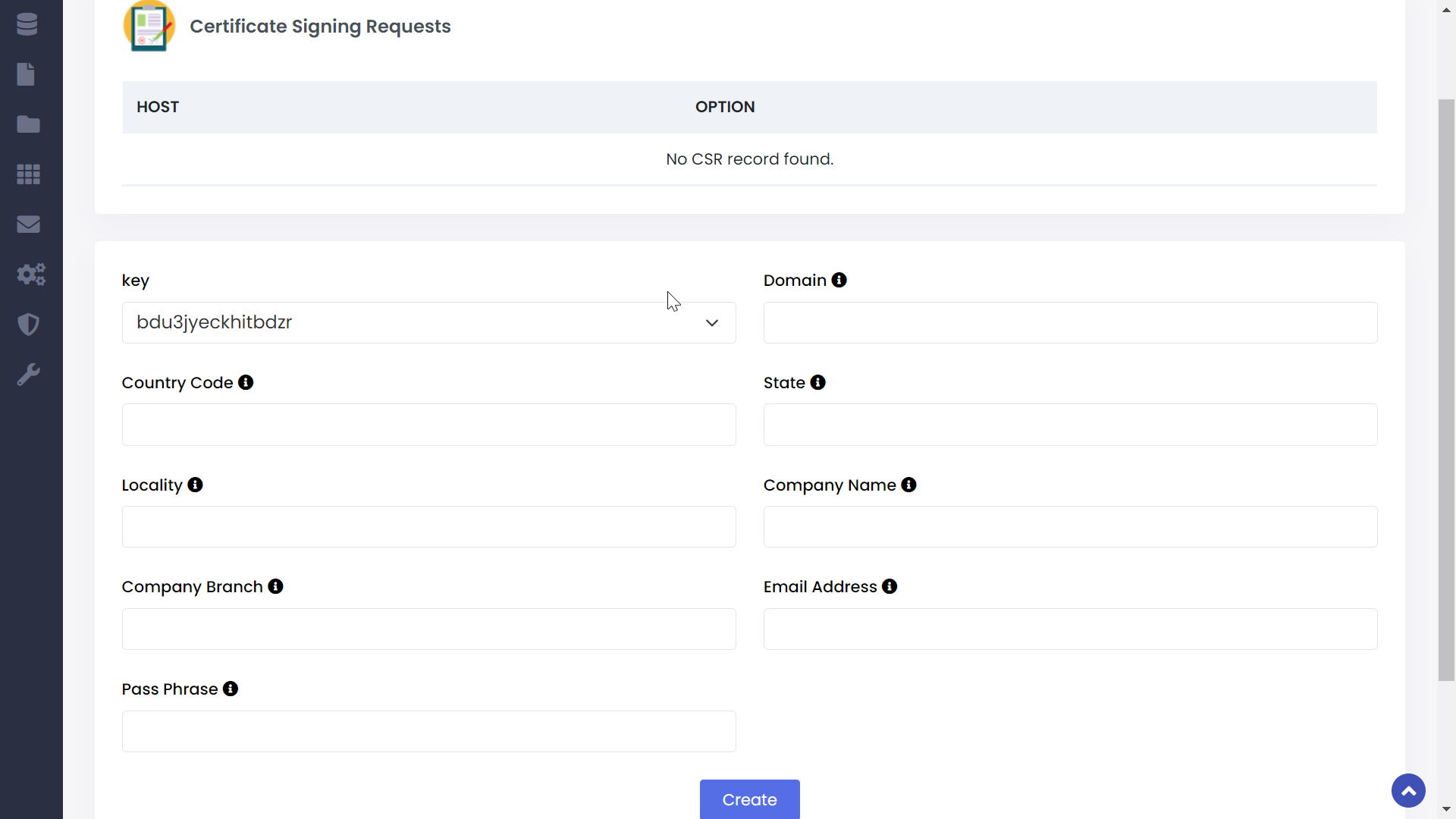This screenshot has width=1456, height=819.
Task: Click the Domain input field
Action: coord(1070,322)
